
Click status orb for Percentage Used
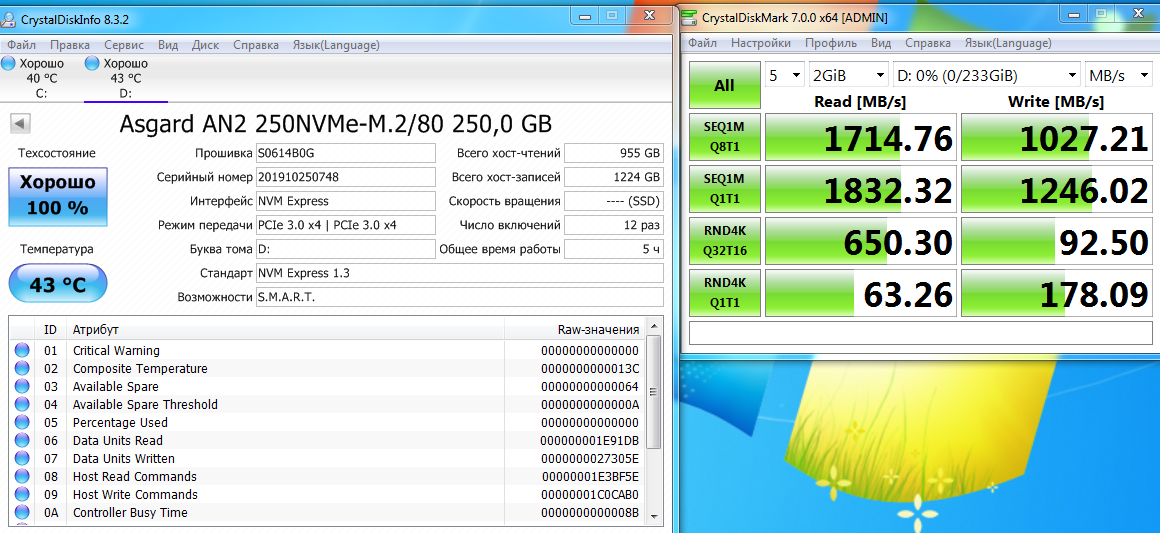pyautogui.click(x=21, y=422)
